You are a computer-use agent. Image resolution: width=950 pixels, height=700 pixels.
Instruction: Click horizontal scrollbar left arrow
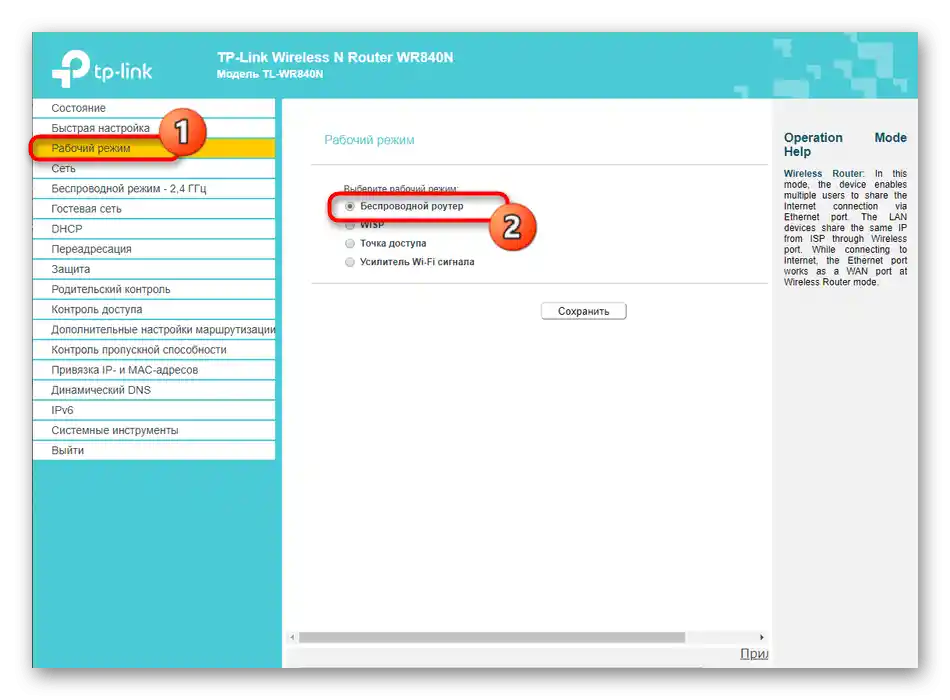tap(292, 637)
